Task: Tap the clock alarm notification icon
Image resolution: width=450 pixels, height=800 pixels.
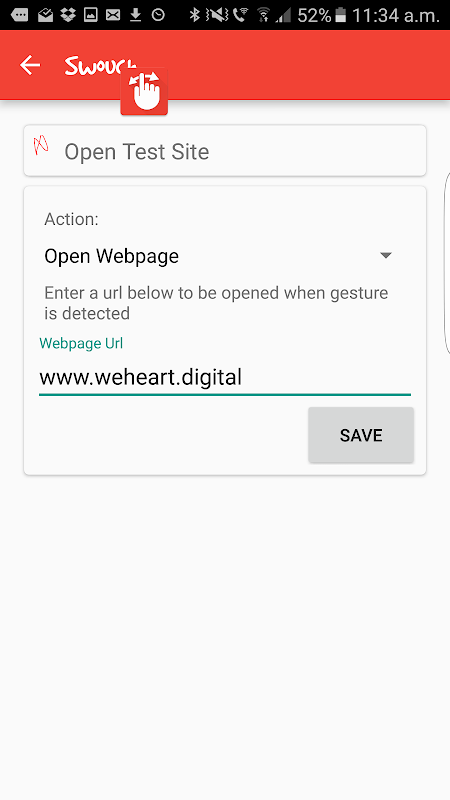Action: pos(159,15)
